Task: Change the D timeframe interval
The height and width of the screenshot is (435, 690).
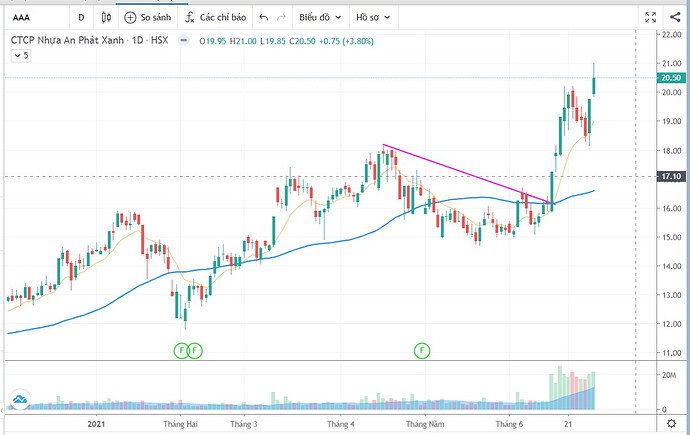Action: point(81,18)
